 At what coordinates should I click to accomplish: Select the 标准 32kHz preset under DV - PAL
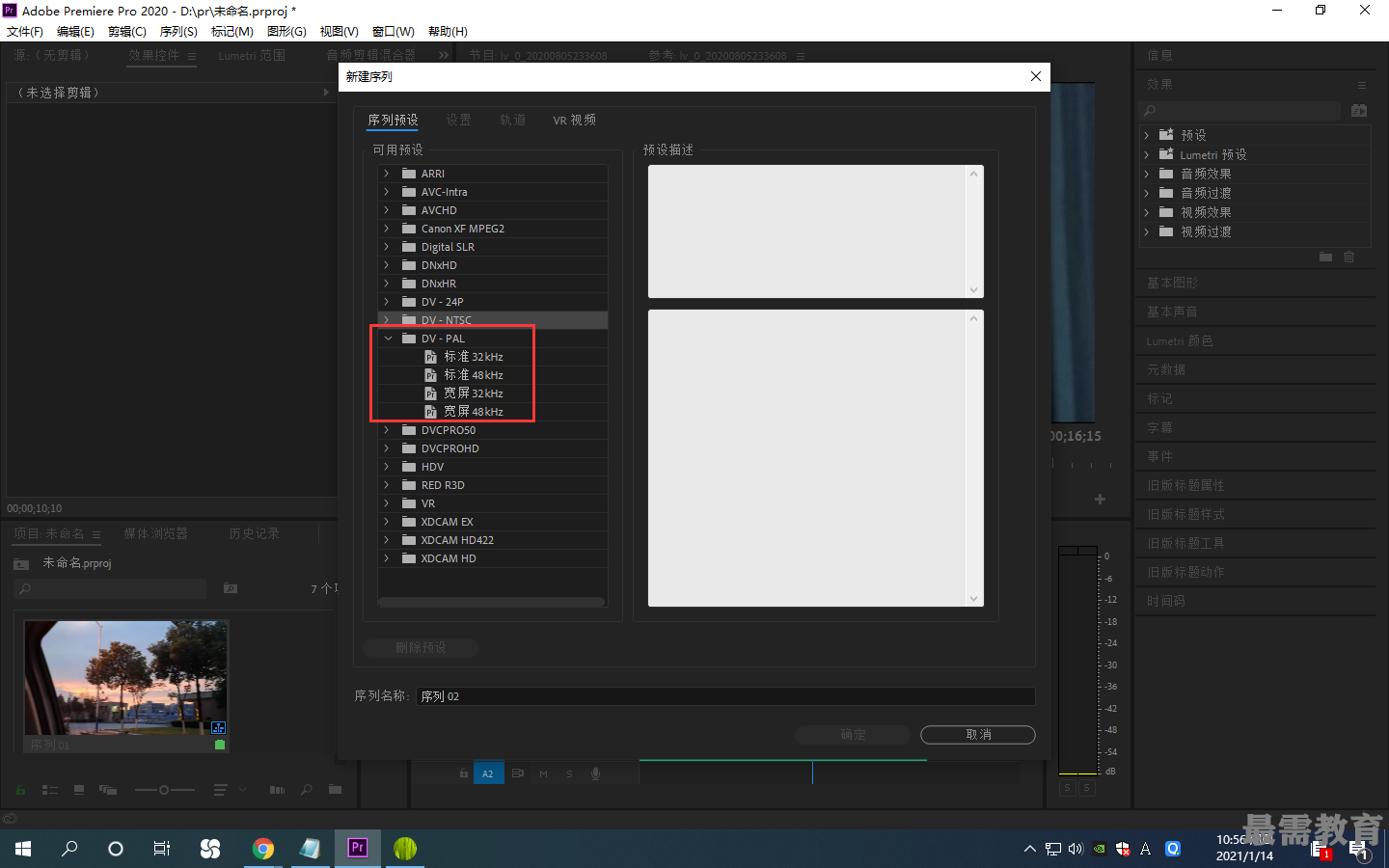tap(473, 357)
